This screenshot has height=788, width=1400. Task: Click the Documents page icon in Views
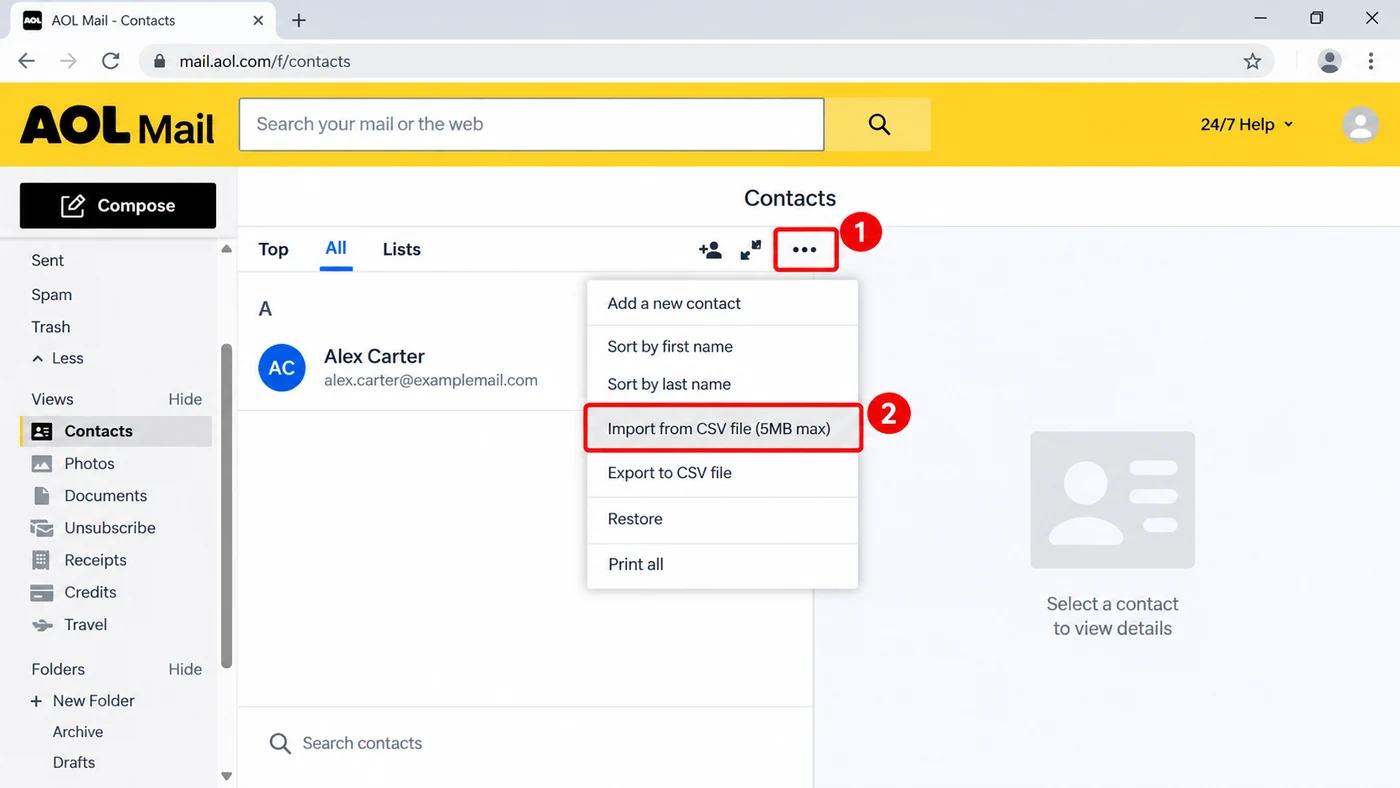point(42,496)
